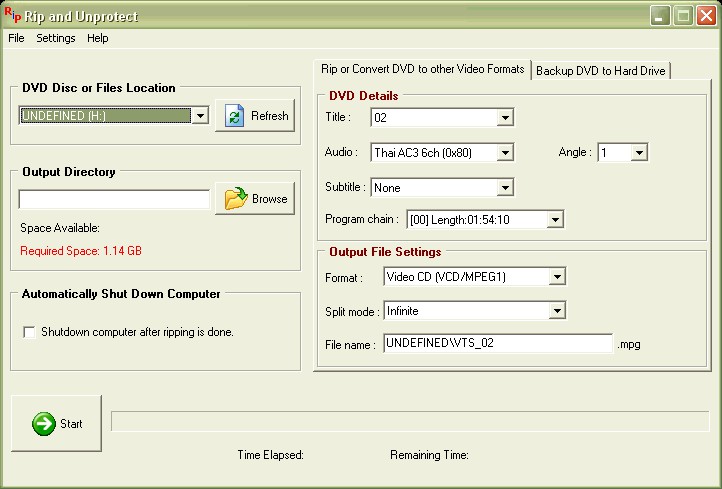Open the Subtitle dropdown
Screen dimensions: 722x489
click(x=505, y=188)
